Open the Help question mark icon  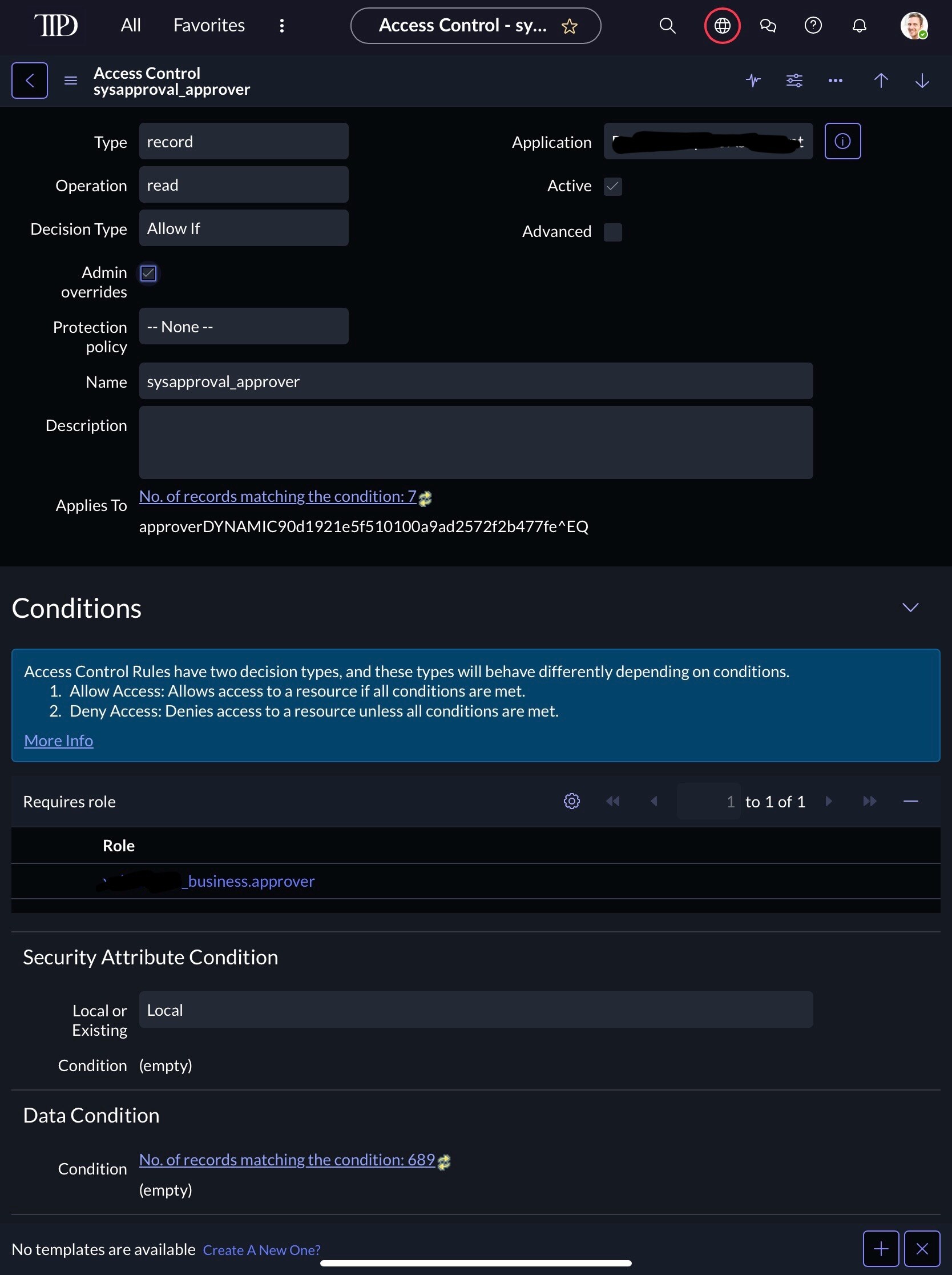coord(813,25)
